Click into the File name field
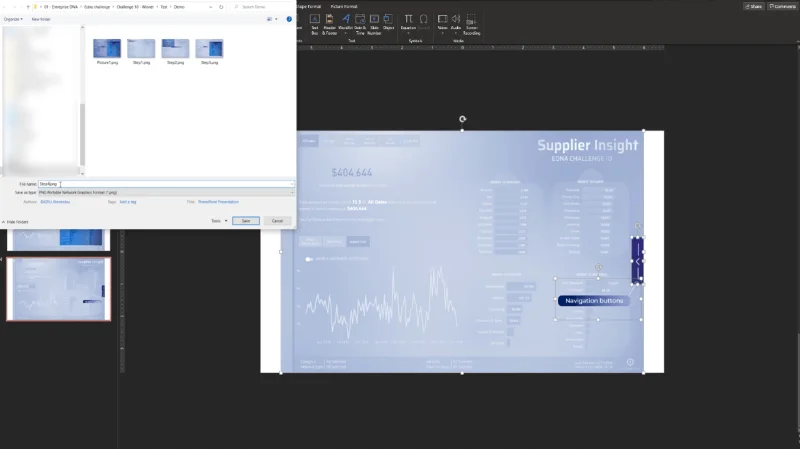The height and width of the screenshot is (449, 800). (x=166, y=184)
